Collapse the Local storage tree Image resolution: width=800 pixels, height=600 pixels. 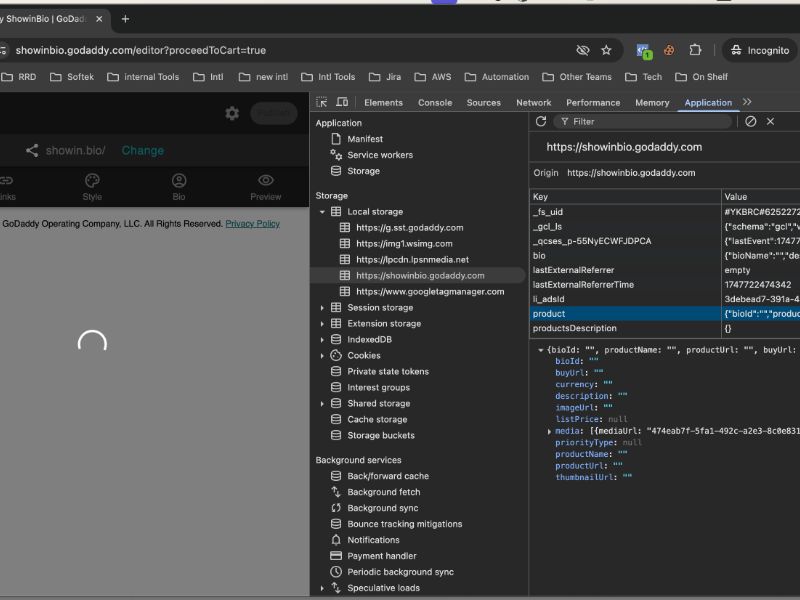point(322,212)
